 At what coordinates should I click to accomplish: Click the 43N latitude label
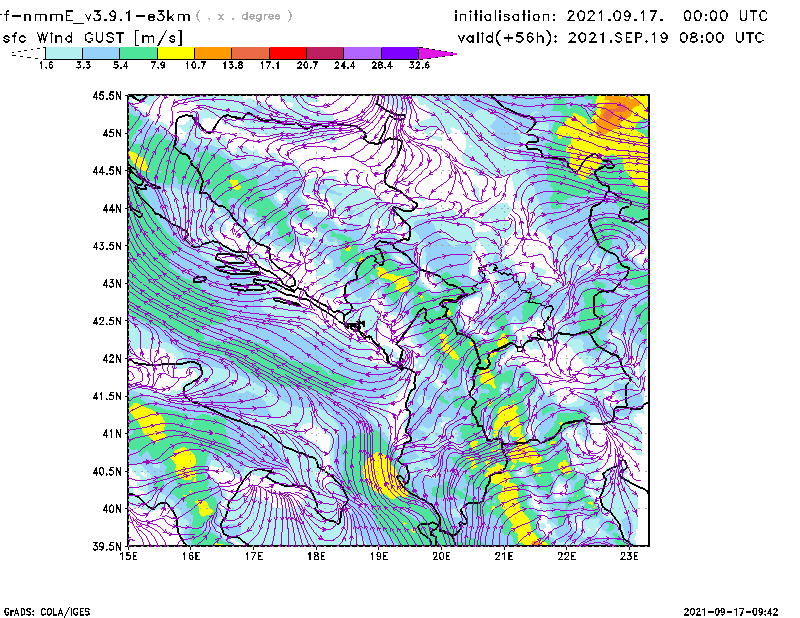click(112, 283)
